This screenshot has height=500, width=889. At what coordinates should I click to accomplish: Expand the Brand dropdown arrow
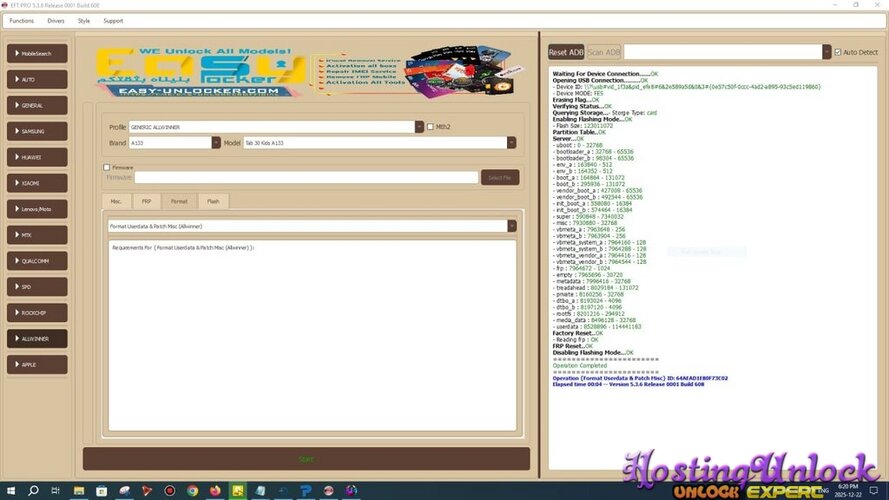216,143
